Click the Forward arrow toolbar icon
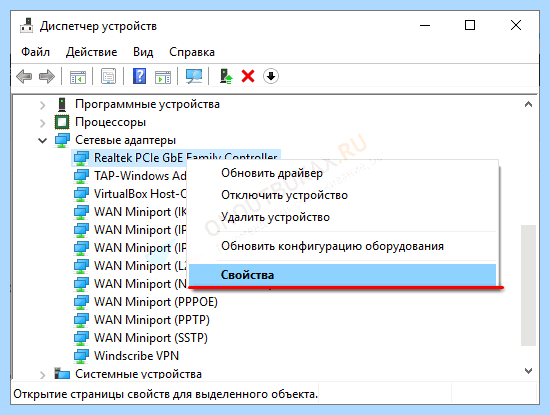The height and width of the screenshot is (415, 550). pos(47,76)
